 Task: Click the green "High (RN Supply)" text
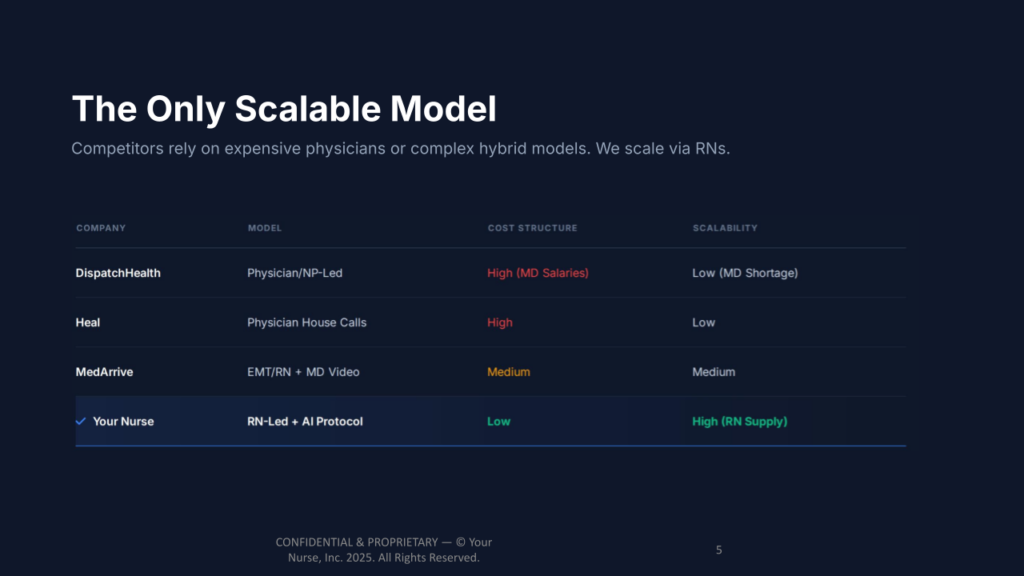coord(740,422)
